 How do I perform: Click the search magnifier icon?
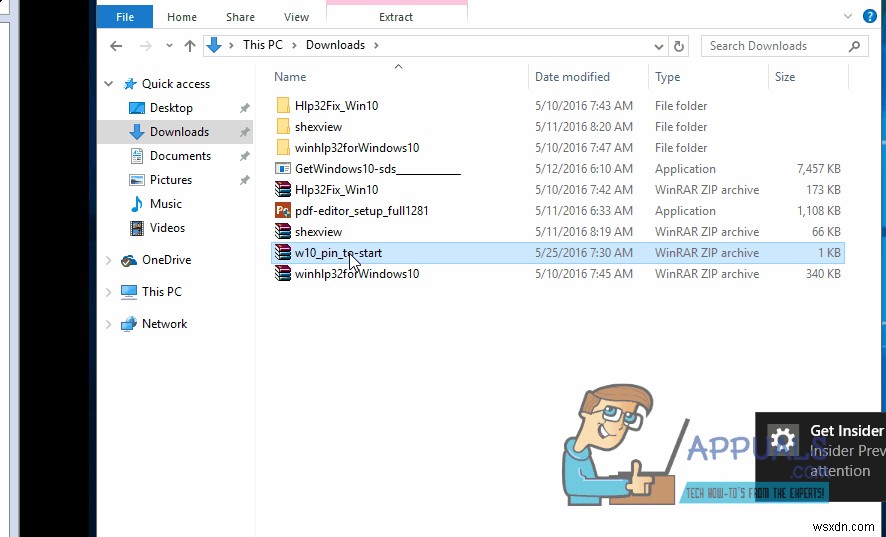[854, 46]
